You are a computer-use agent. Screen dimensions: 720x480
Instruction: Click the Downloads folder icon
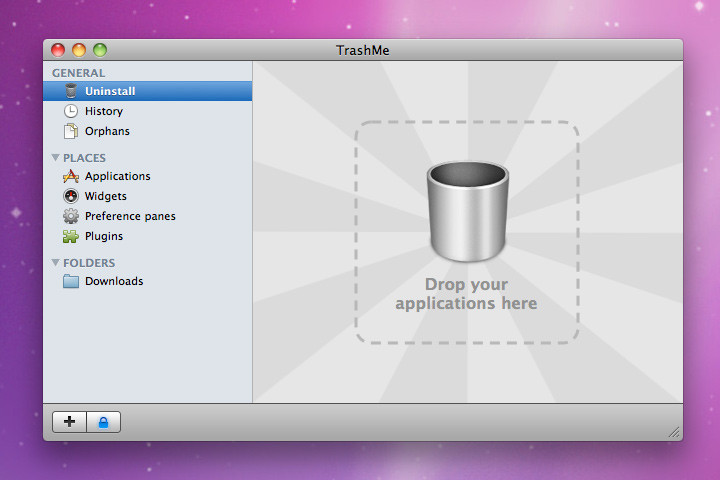[x=71, y=281]
